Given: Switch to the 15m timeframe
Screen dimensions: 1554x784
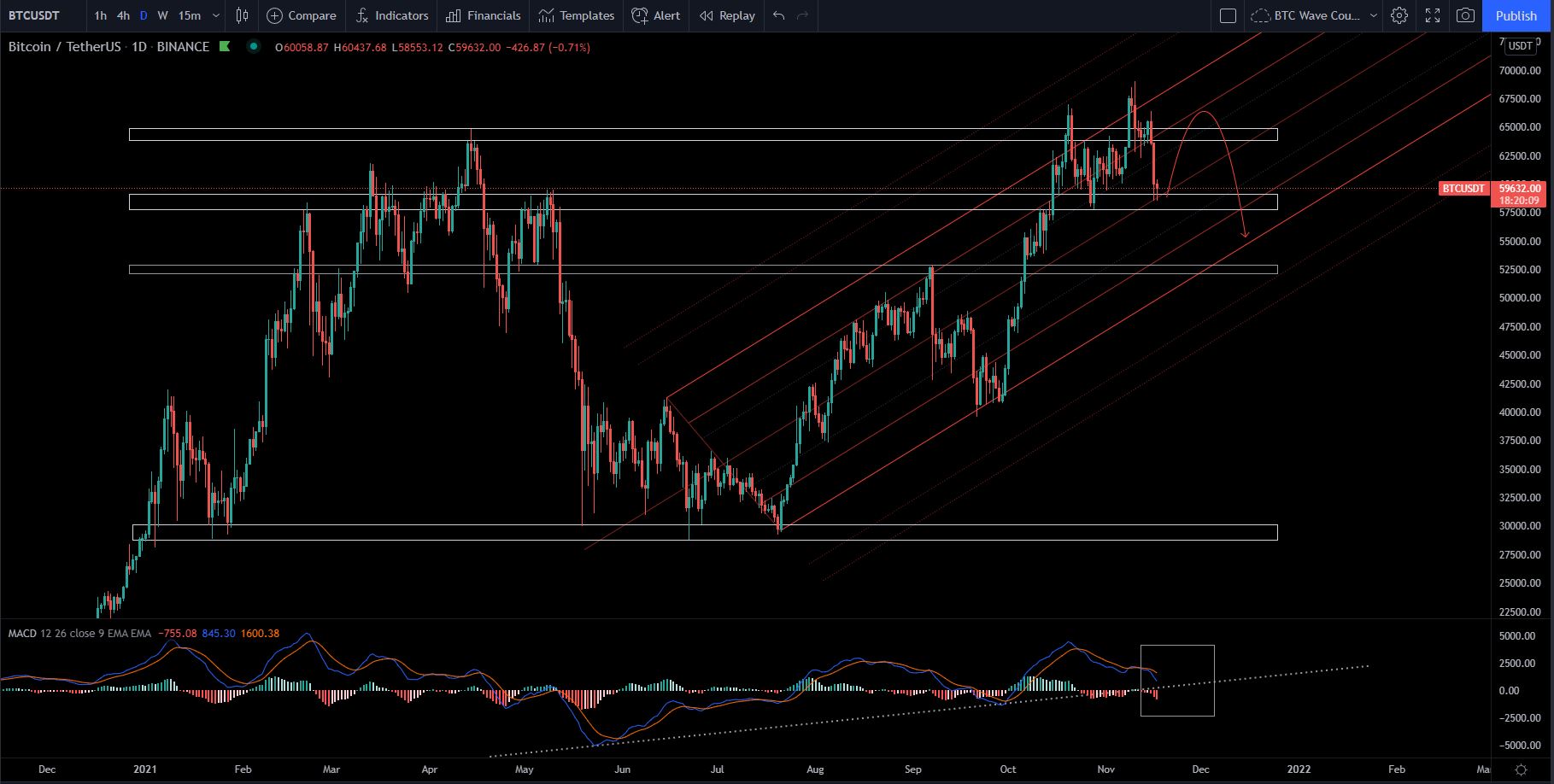Looking at the screenshot, I should coord(190,15).
